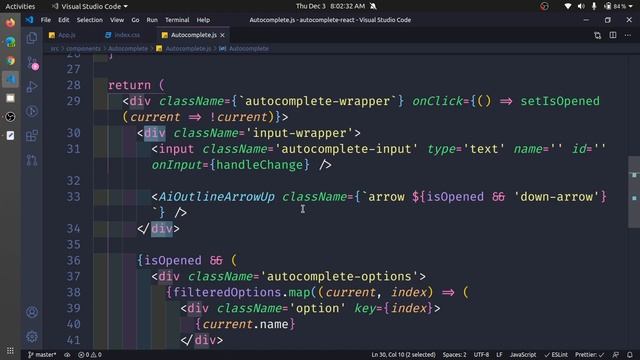This screenshot has width=640, height=360.
Task: Open the network indicator in system tray
Action: tap(567, 6)
